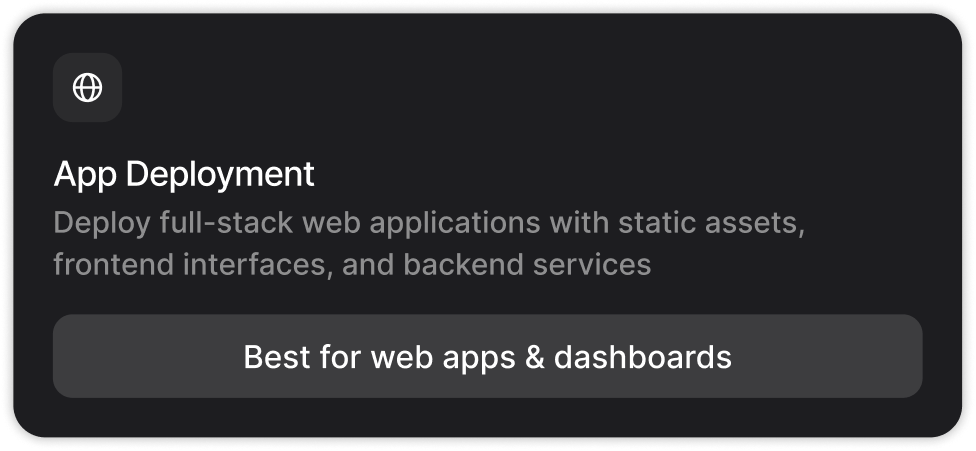
Task: Activate the dashboards recommendation button
Action: point(487,356)
